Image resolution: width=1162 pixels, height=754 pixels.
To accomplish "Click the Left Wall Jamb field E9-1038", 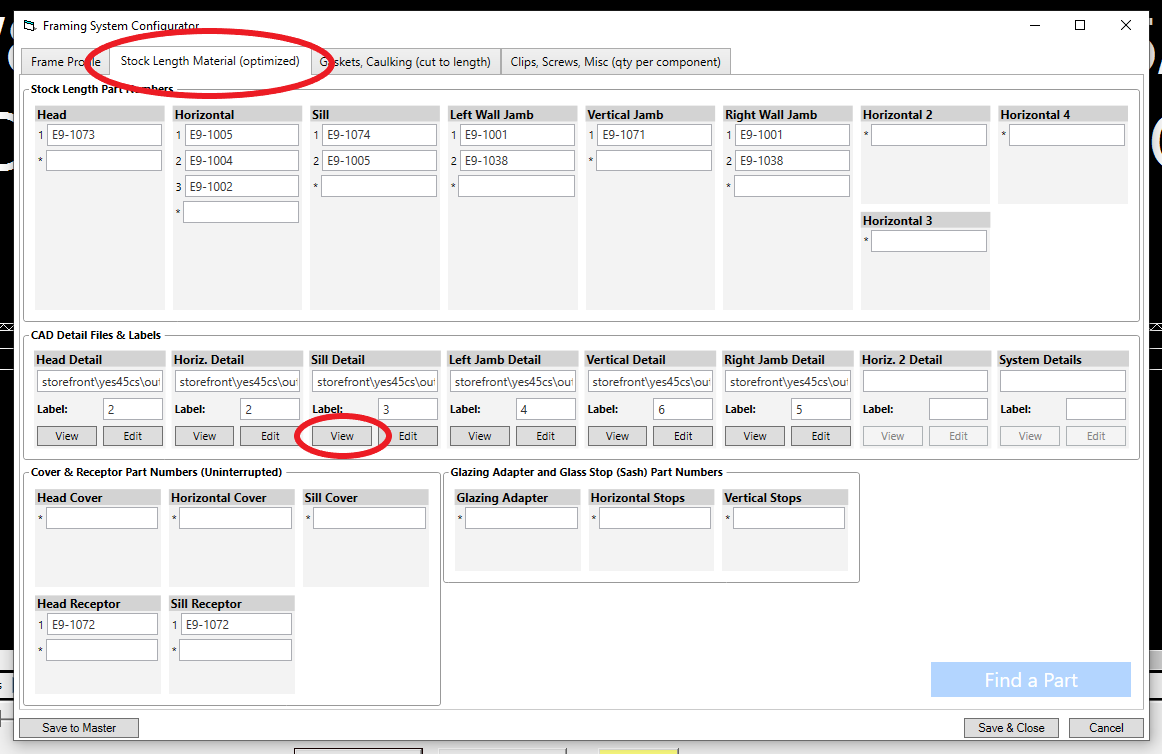I will coord(517,161).
